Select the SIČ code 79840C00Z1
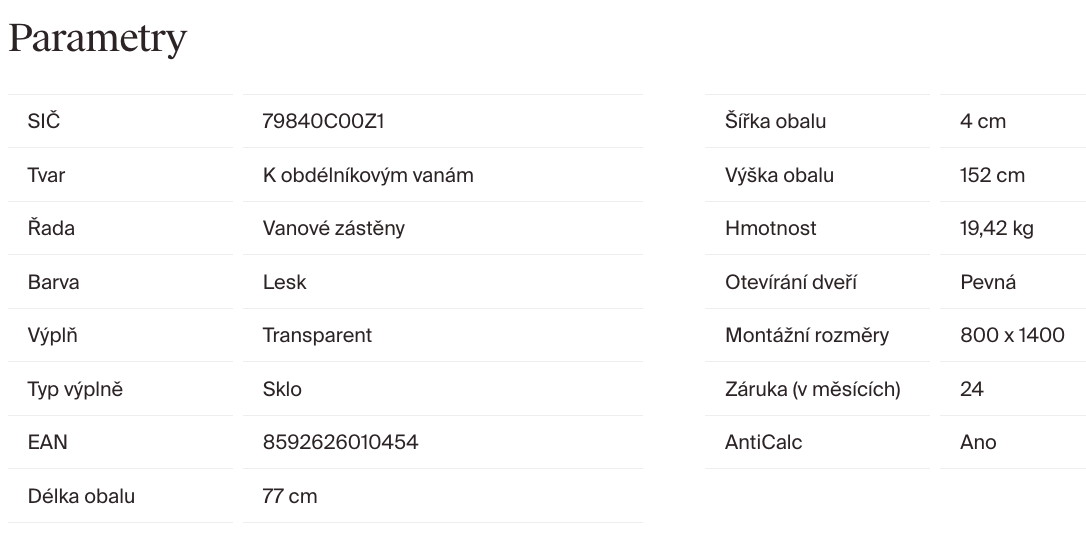 pyautogui.click(x=323, y=122)
